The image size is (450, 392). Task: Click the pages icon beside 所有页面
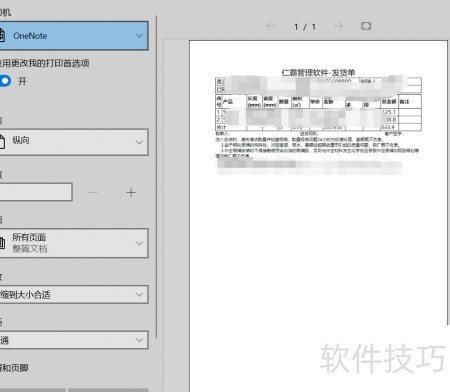(2, 243)
